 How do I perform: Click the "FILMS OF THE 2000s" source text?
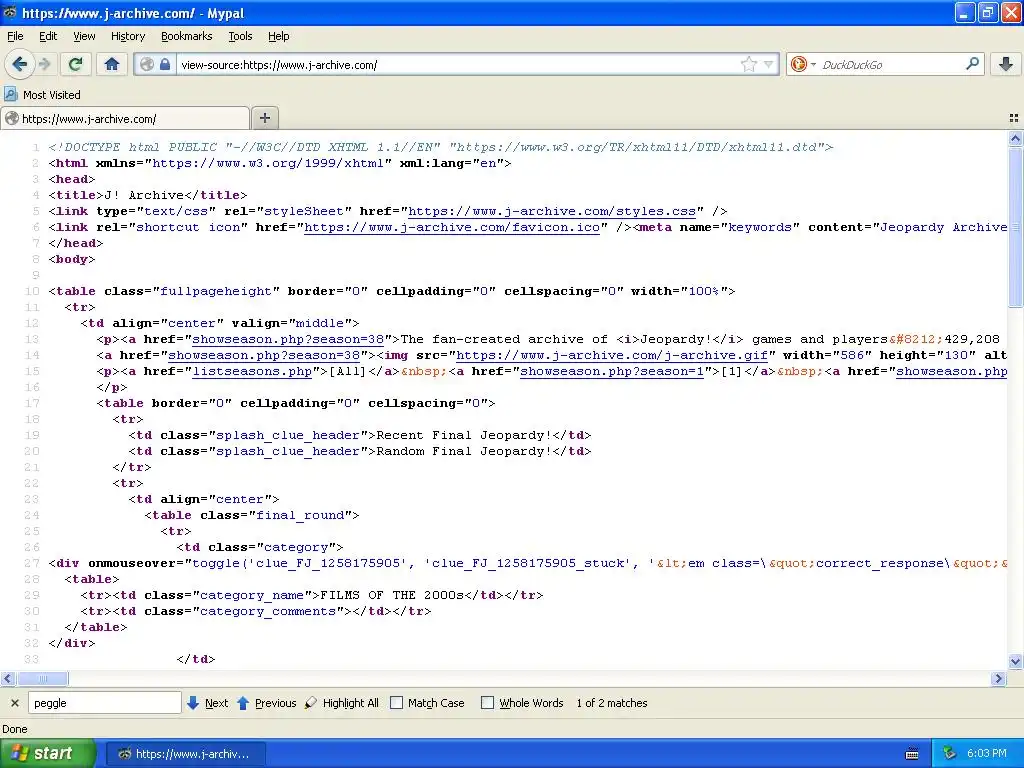[392, 595]
